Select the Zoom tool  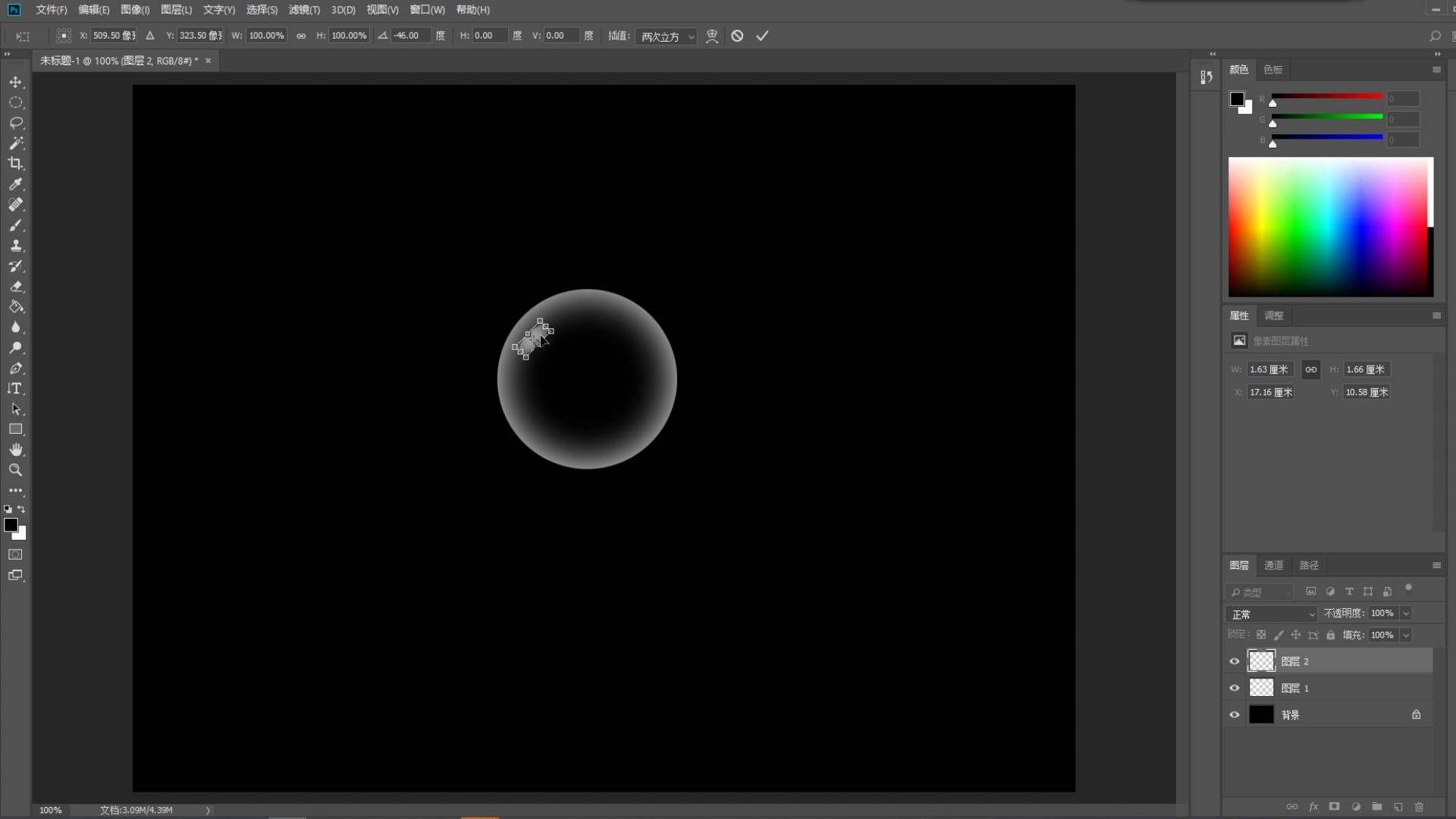(x=15, y=470)
